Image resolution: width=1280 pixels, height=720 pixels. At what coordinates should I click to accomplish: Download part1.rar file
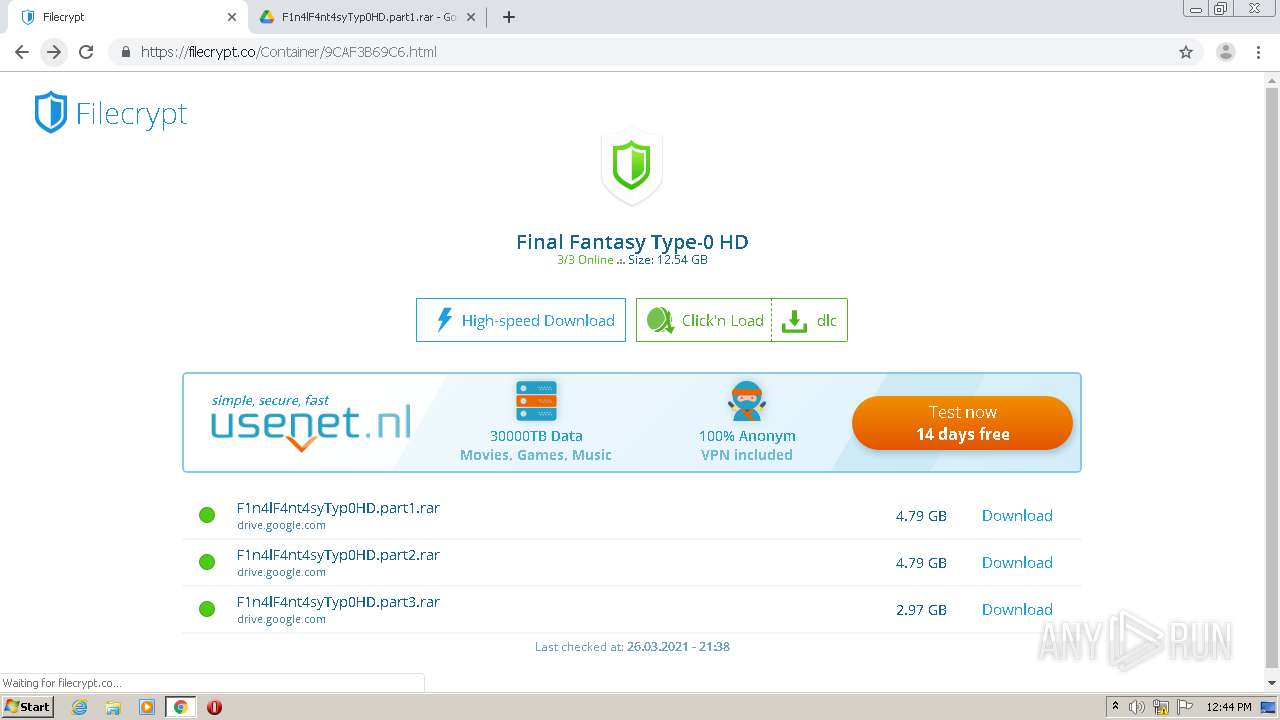1017,516
